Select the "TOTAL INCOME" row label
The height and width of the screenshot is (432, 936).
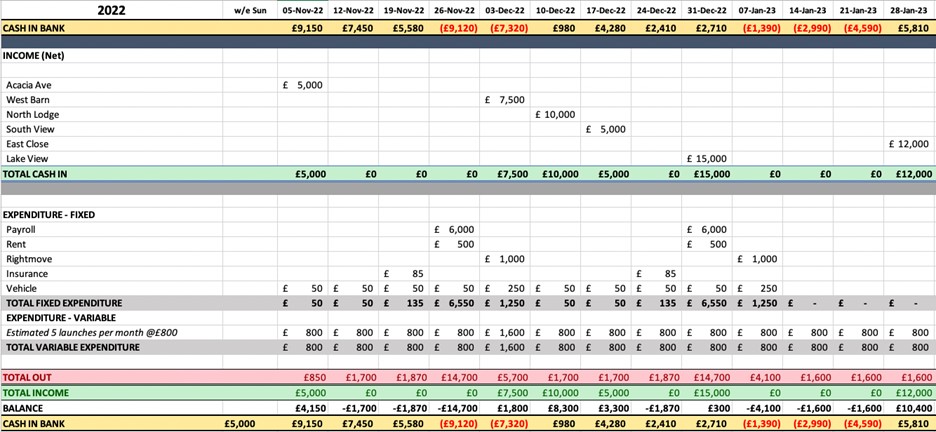(x=36, y=393)
